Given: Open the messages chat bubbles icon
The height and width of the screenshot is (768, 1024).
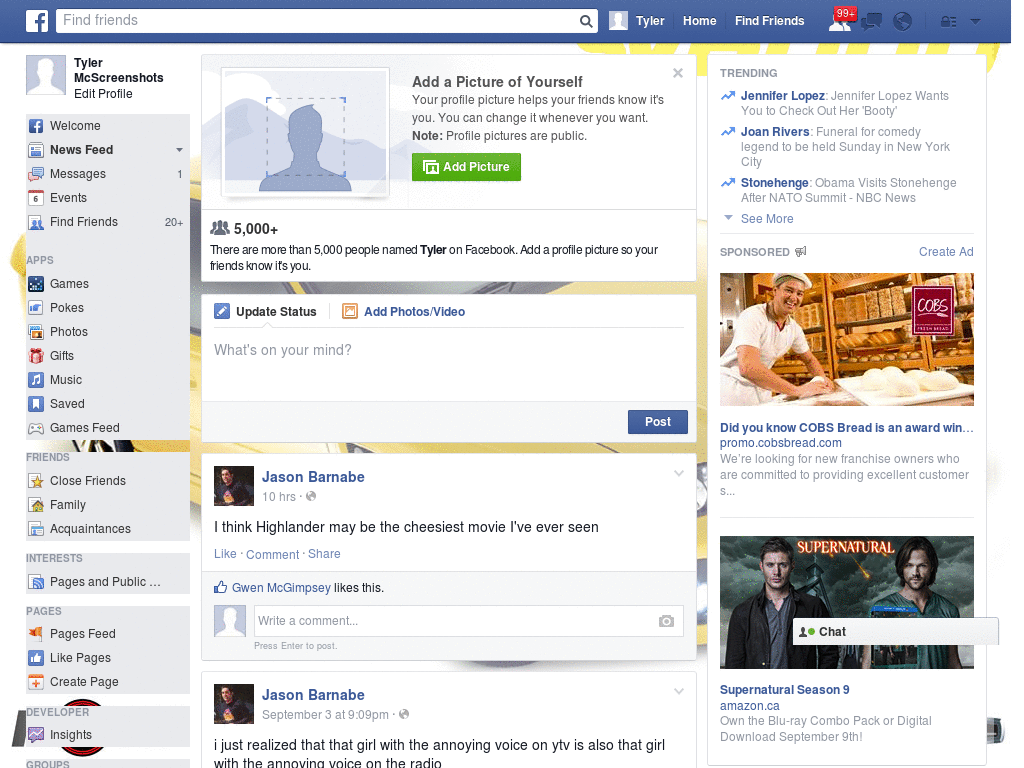Looking at the screenshot, I should click(x=871, y=22).
